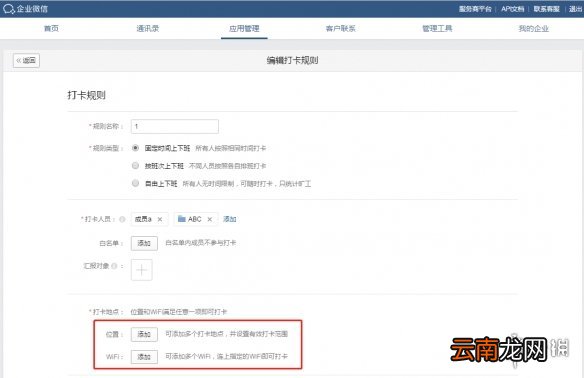Click help icon beside 打卡人员 label

tap(122, 219)
